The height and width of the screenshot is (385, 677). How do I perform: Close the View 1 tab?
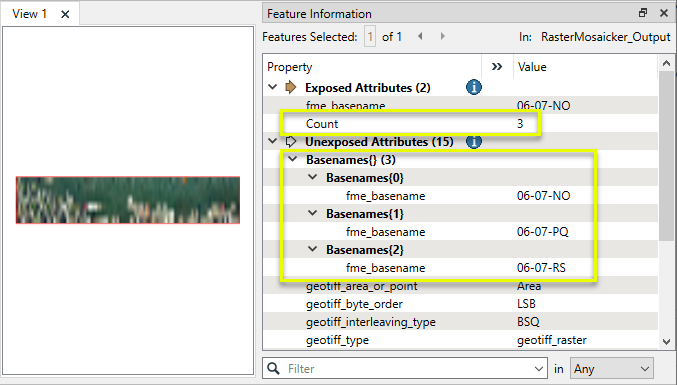click(65, 14)
